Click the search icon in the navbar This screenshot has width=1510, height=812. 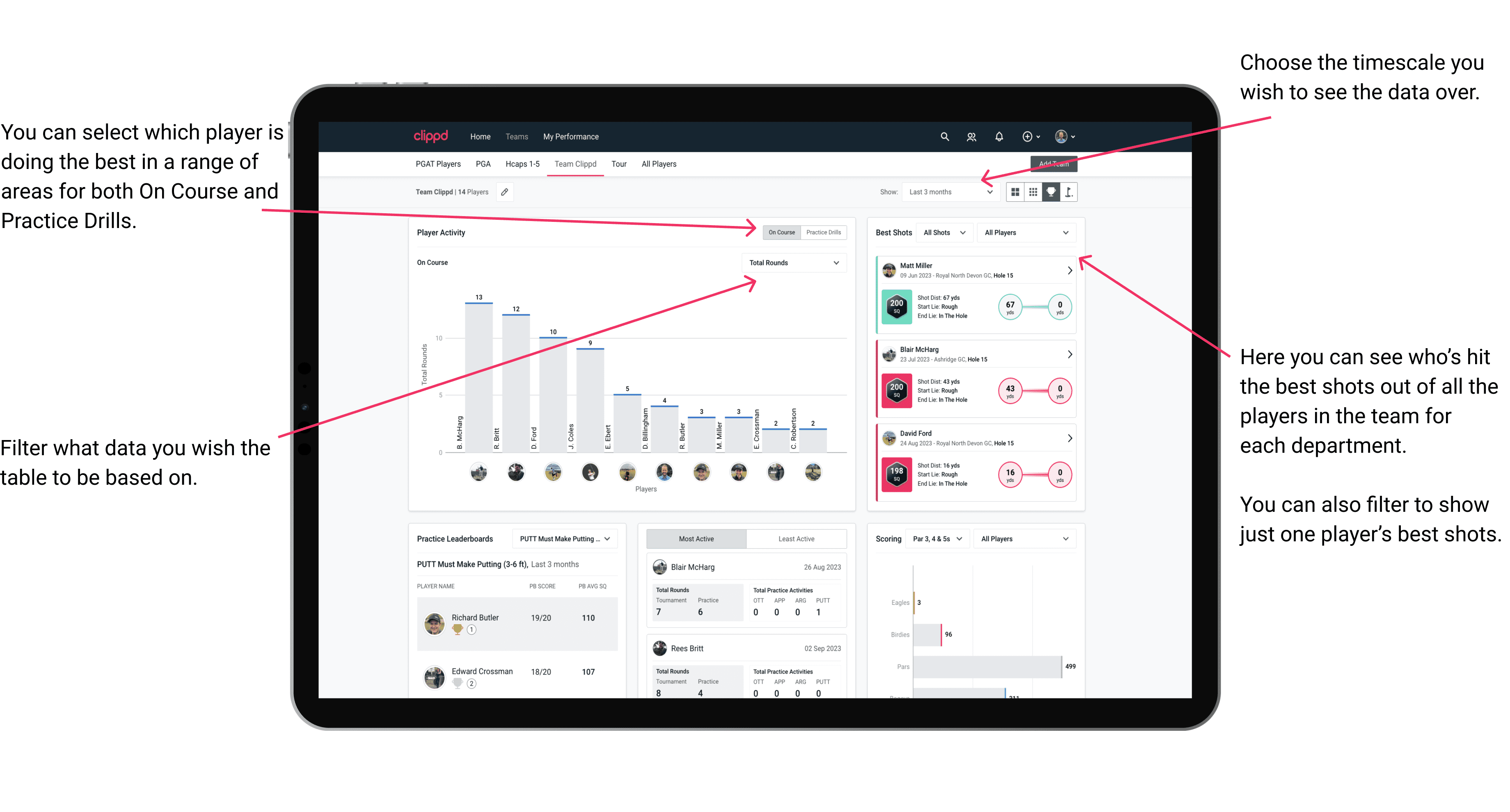point(945,137)
